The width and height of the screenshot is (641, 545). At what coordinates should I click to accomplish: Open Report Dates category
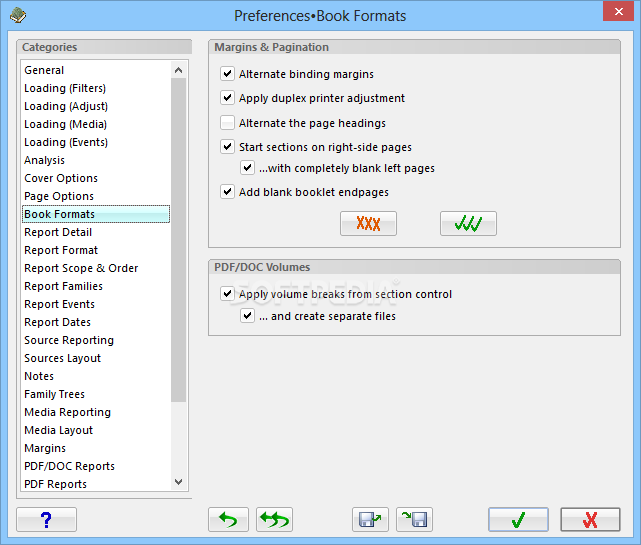point(96,322)
